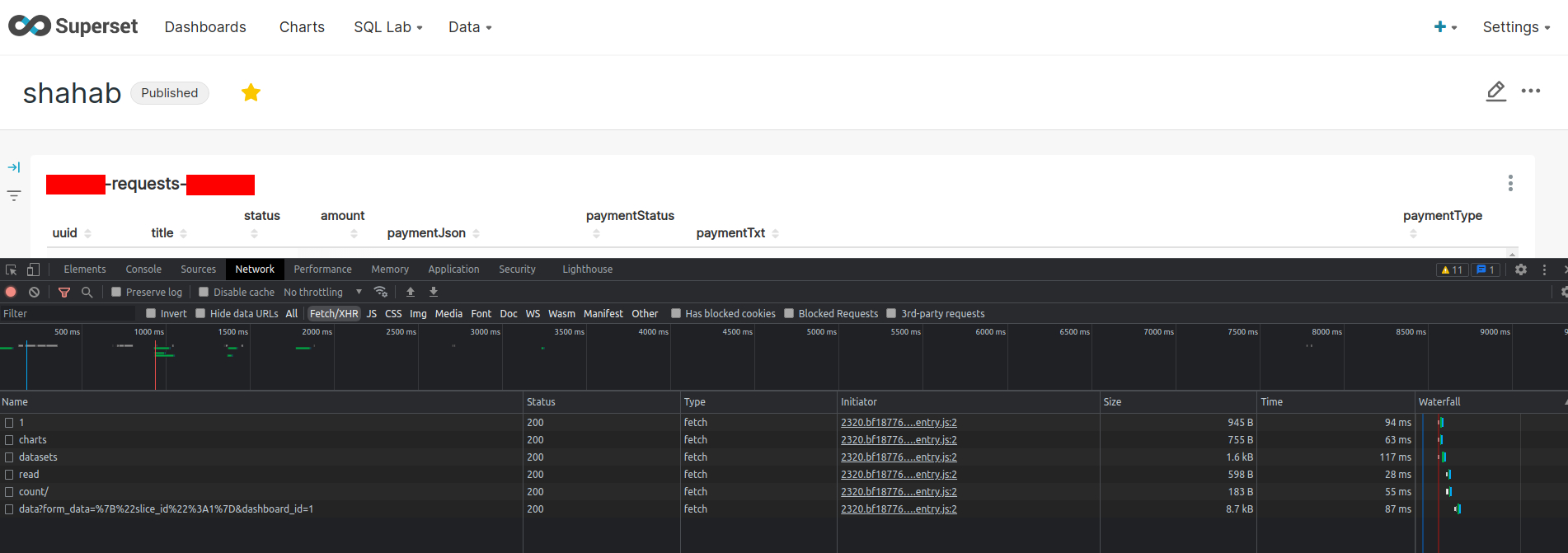The image size is (1568, 553).
Task: Check Has blocked cookies checkbox
Action: (x=676, y=313)
